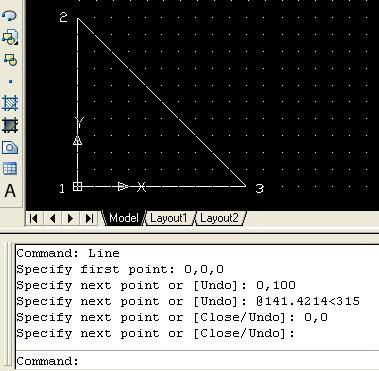Click into the Command prompt line

coord(197,361)
